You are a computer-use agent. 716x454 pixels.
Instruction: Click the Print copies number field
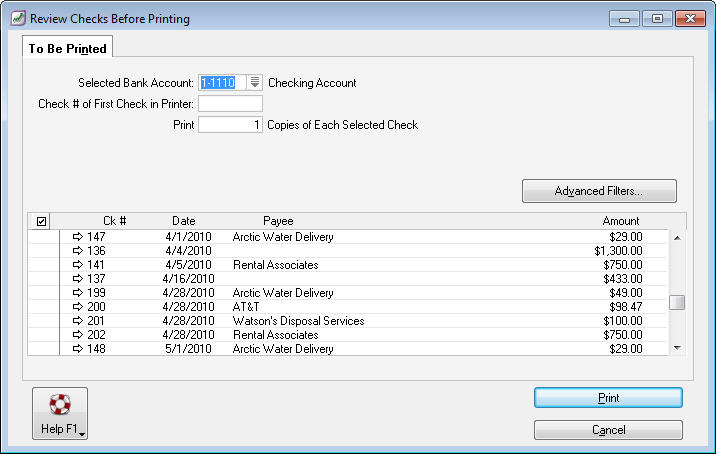pyautogui.click(x=230, y=125)
